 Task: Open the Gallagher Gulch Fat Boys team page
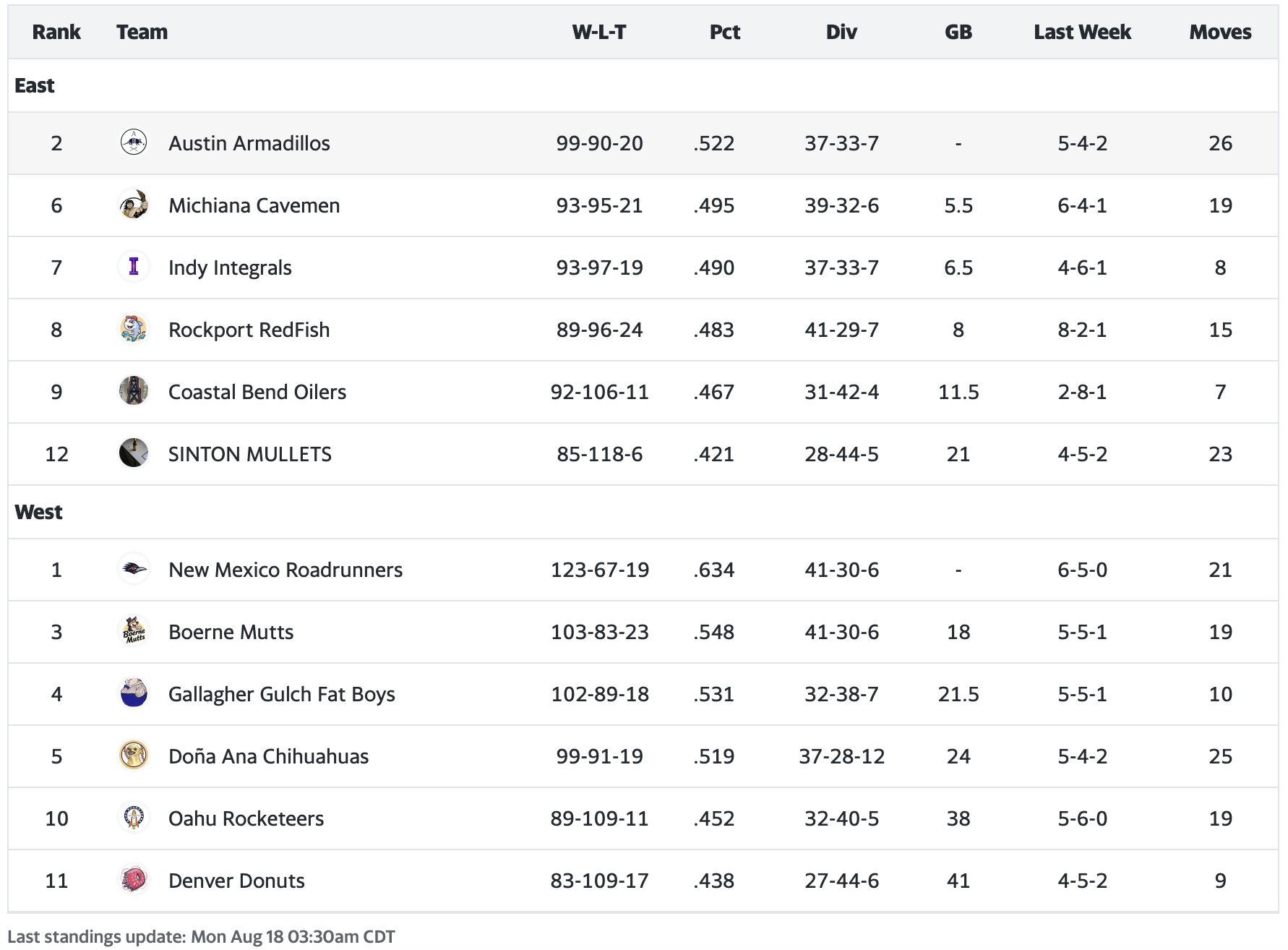point(281,694)
